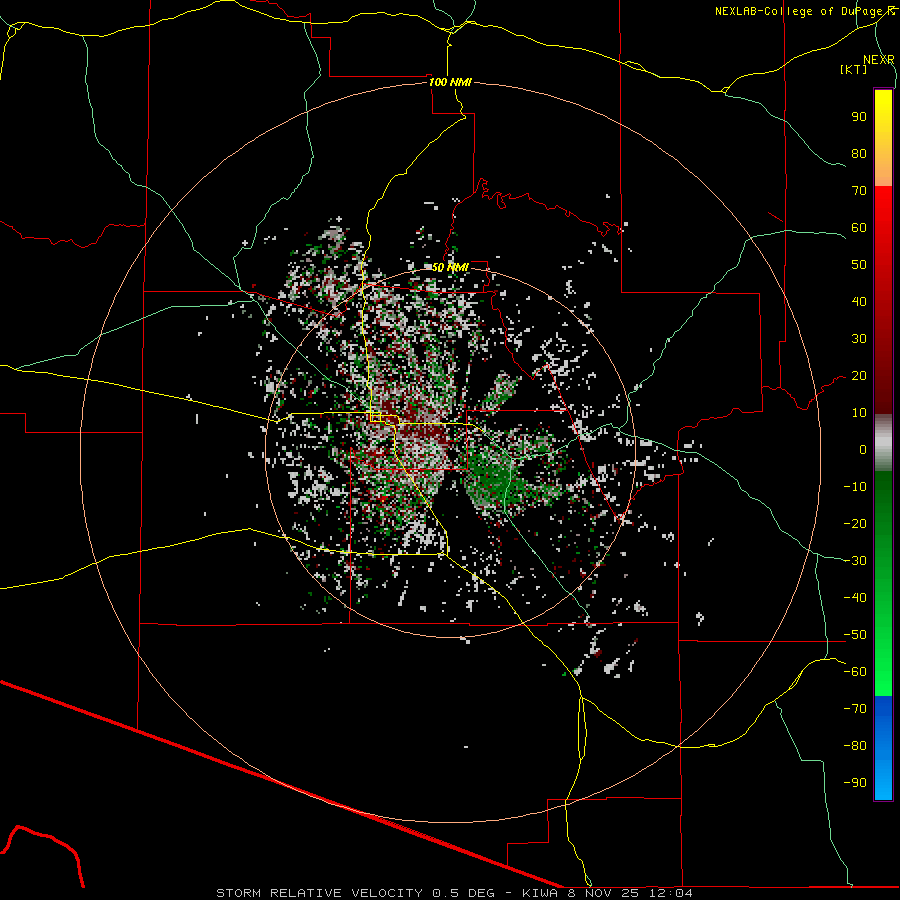Image resolution: width=900 pixels, height=900 pixels.
Task: Select the "60" value on velocity scale
Action: [859, 227]
